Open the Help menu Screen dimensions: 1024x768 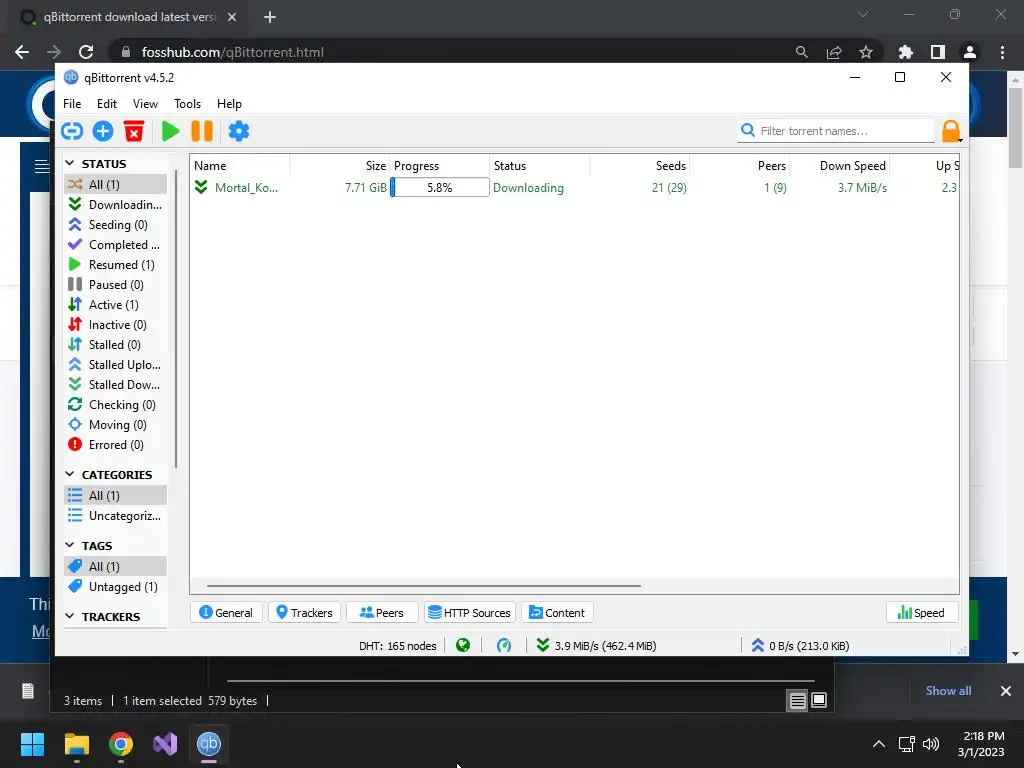[229, 104]
